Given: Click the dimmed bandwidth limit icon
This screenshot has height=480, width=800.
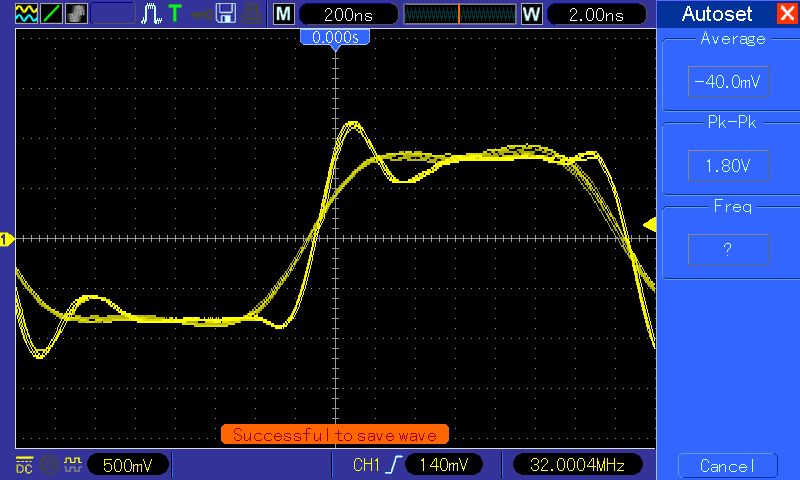Looking at the screenshot, I should pos(49,465).
